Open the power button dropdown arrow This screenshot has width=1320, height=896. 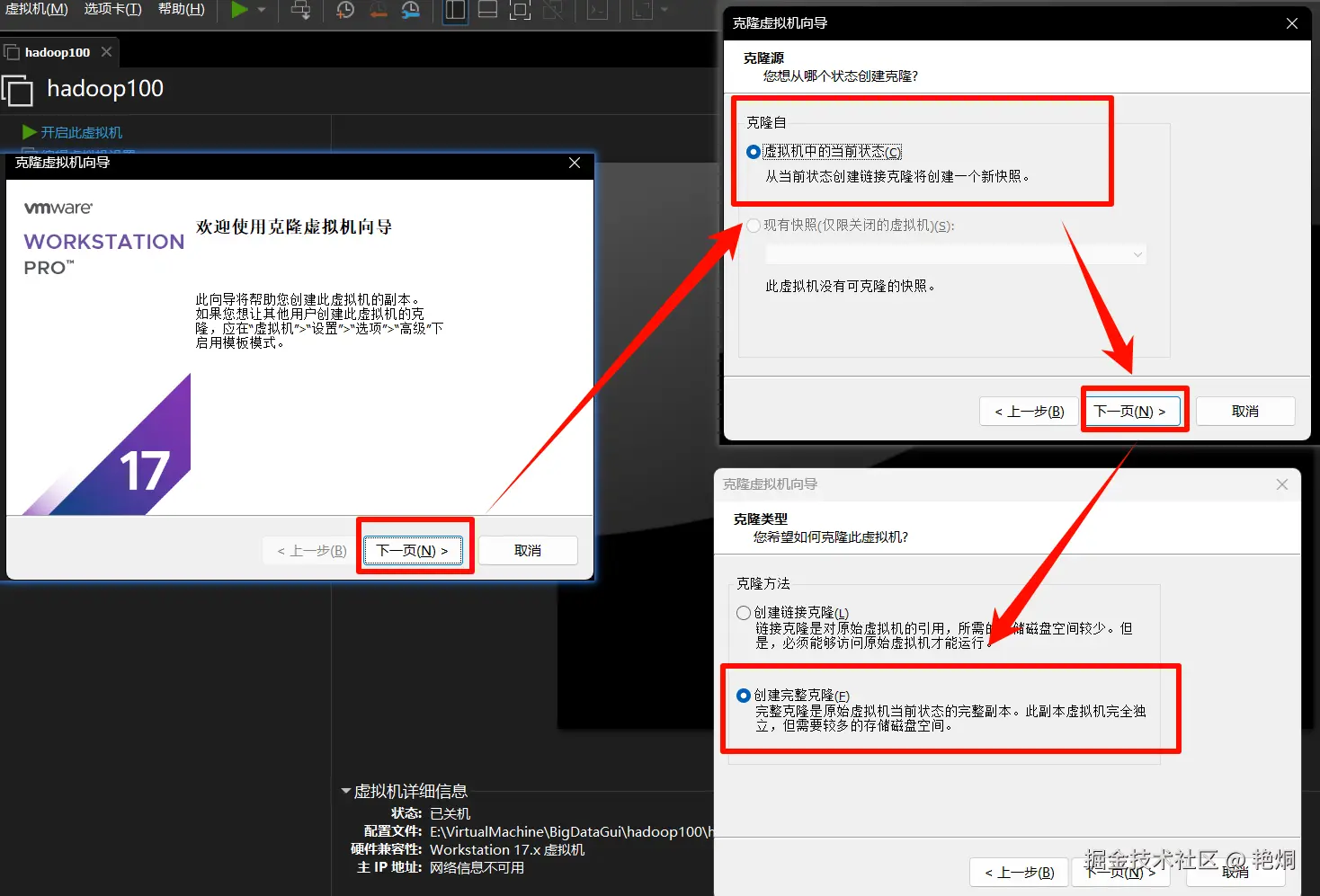point(261,12)
